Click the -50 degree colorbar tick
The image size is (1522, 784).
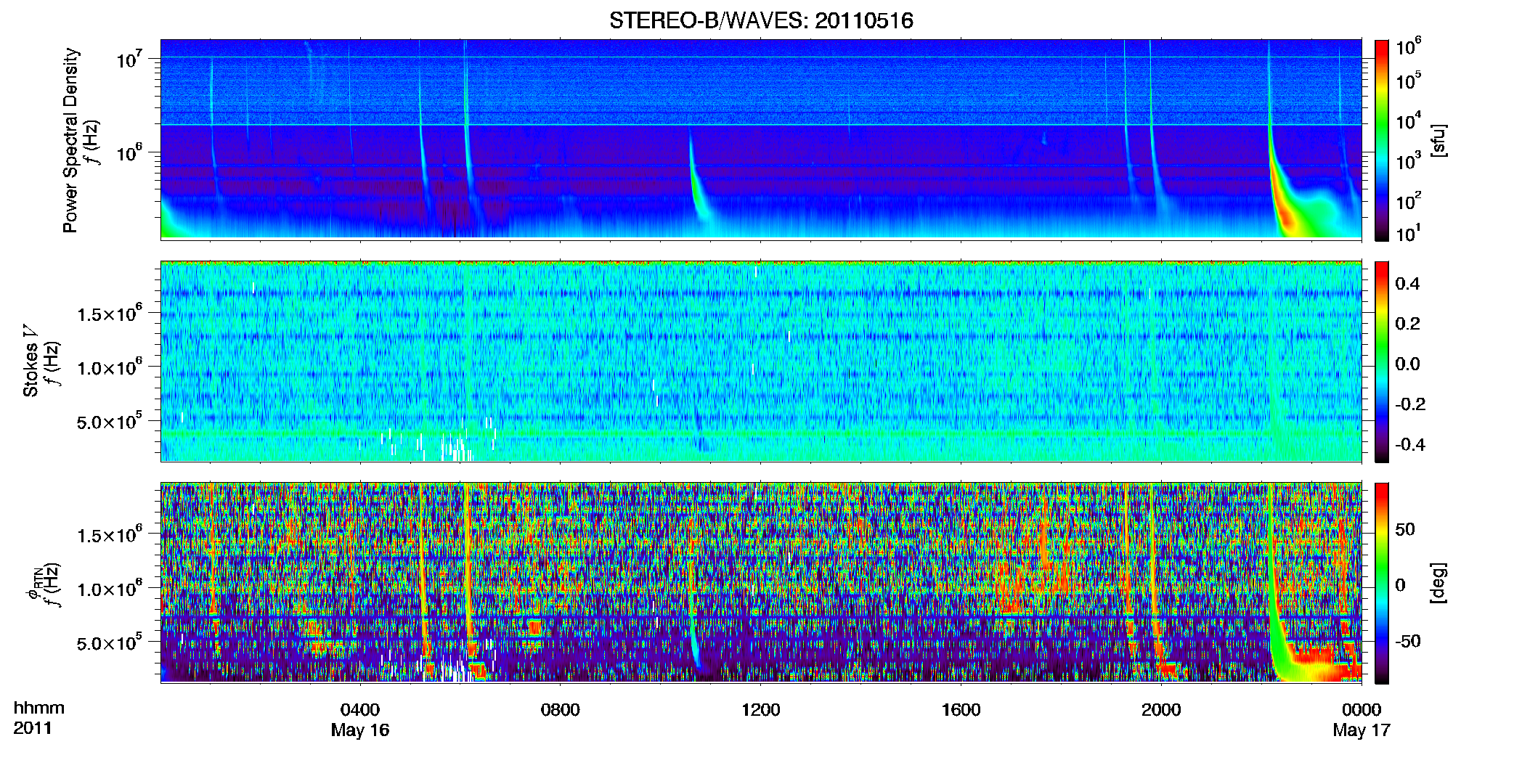tap(1408, 641)
